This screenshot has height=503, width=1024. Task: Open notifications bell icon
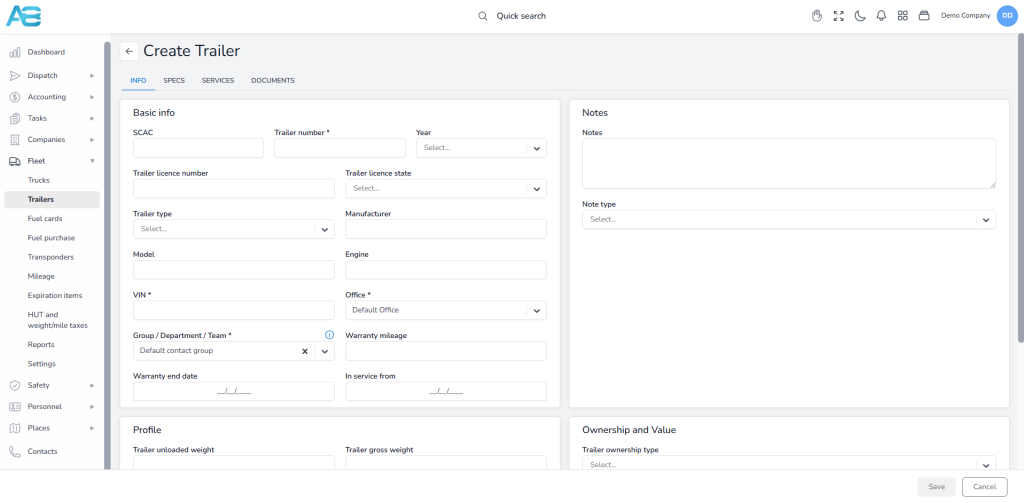tap(881, 16)
